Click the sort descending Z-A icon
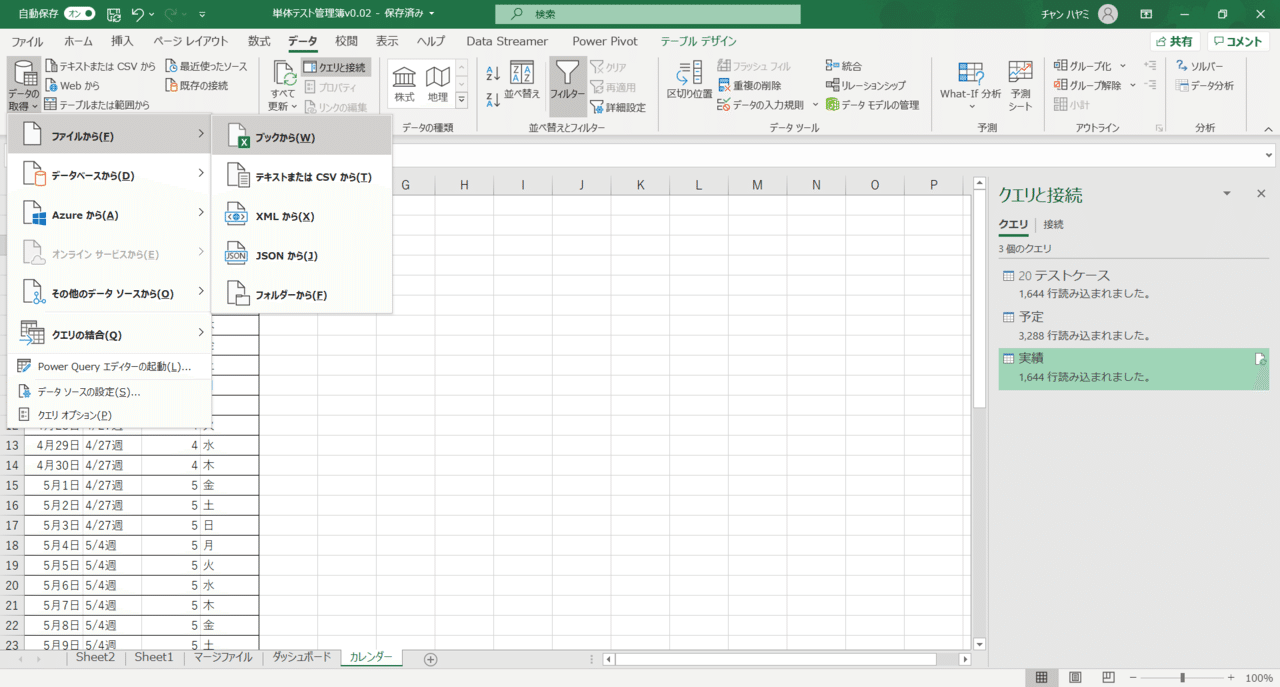Screen dimensions: 1280x687 click(493, 99)
